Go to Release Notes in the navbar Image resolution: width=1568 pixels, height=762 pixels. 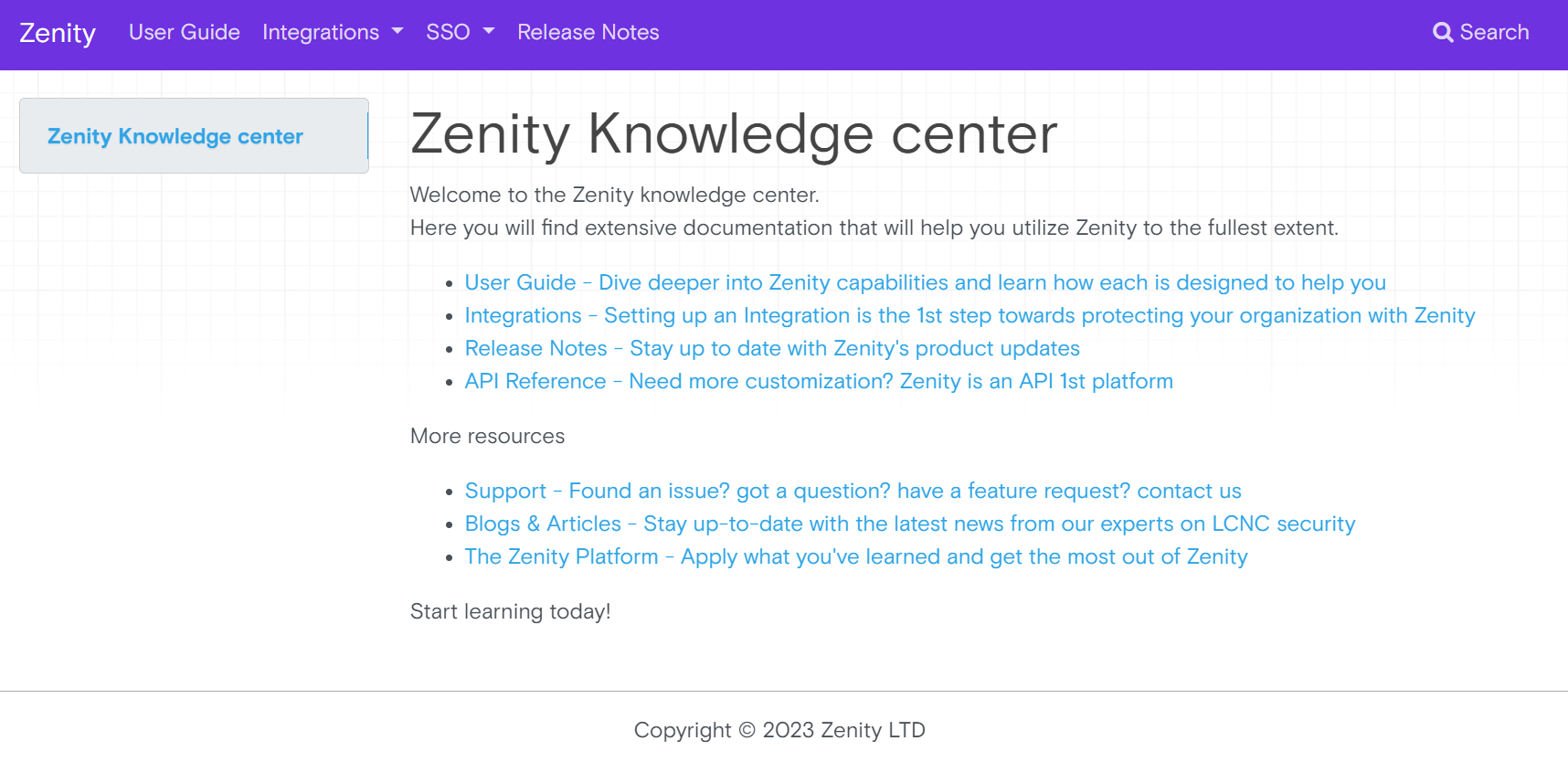[x=588, y=33]
